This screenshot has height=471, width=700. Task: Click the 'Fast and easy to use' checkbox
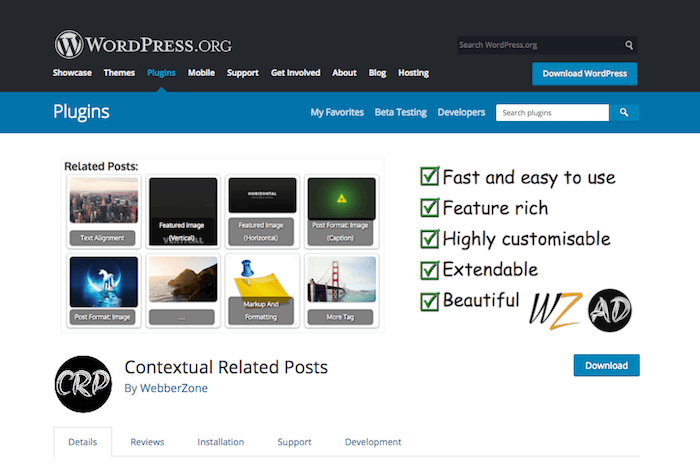429,176
